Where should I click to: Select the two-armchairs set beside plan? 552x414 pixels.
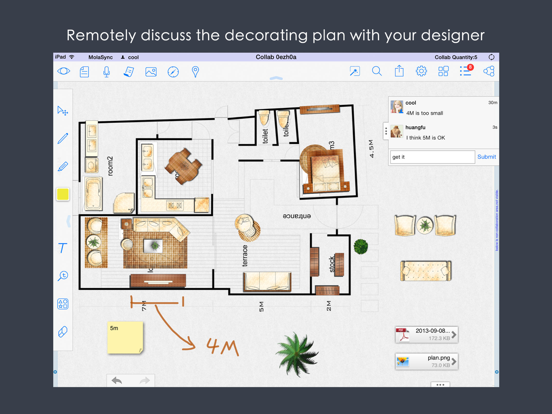[425, 225]
